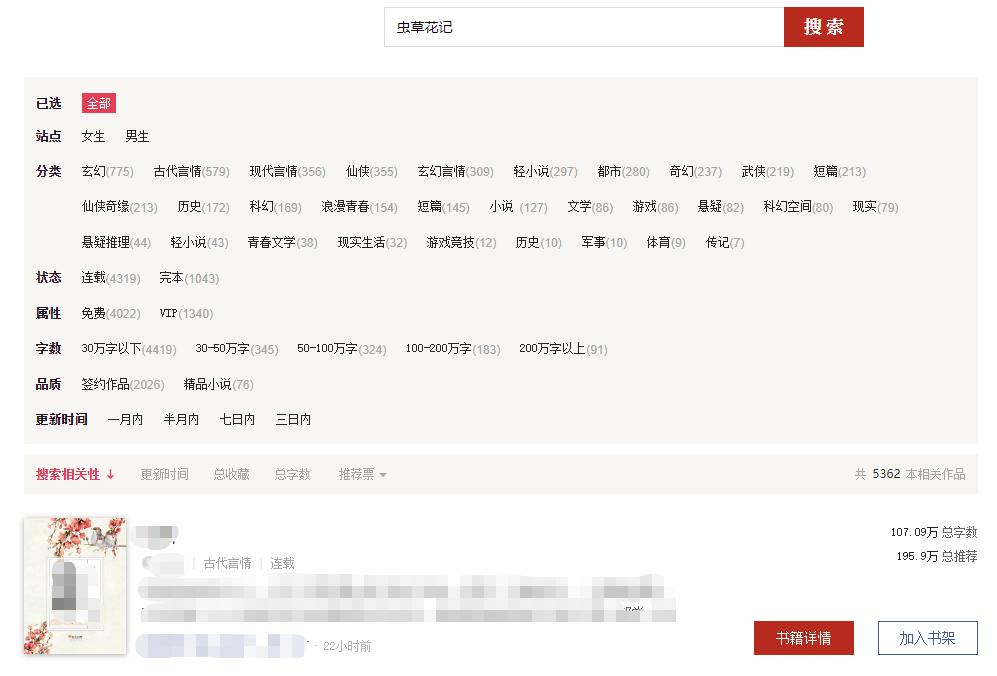Screen dimensions: 997x676
Task: Sort results by 更新时间
Action: pyautogui.click(x=163, y=474)
